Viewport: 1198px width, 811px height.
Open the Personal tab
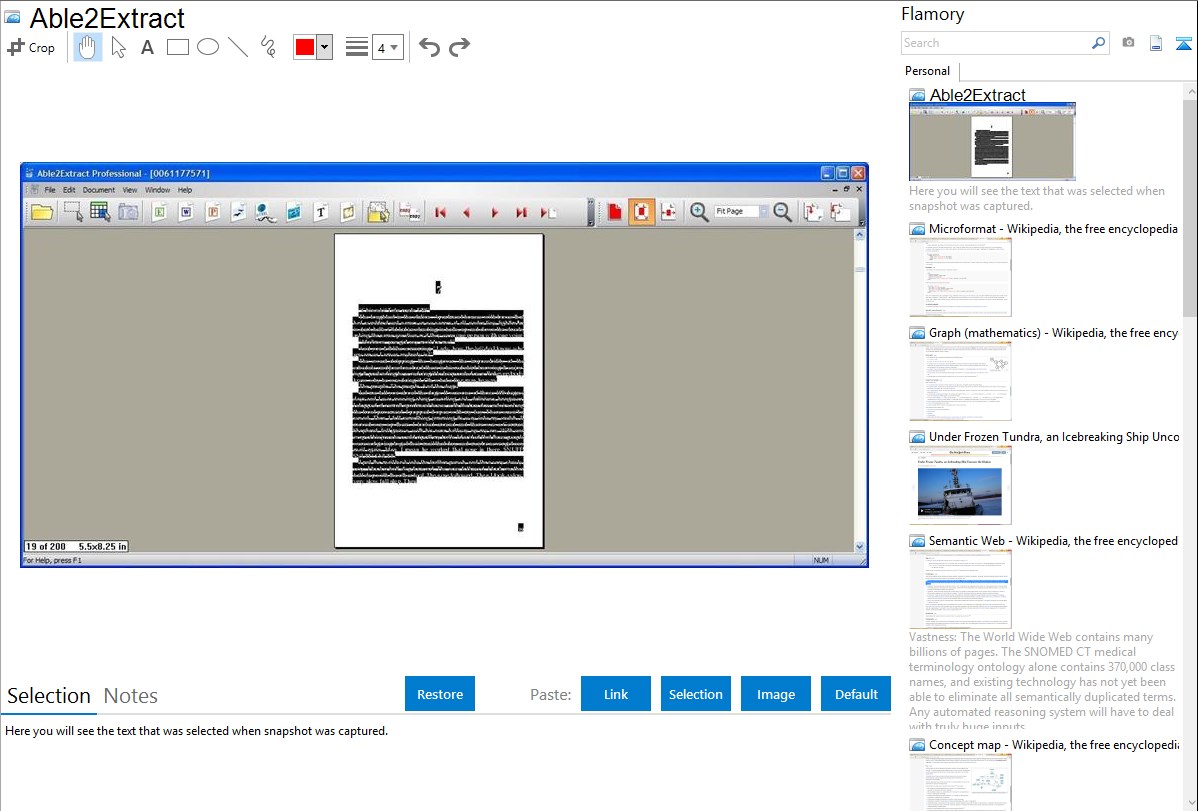[927, 70]
